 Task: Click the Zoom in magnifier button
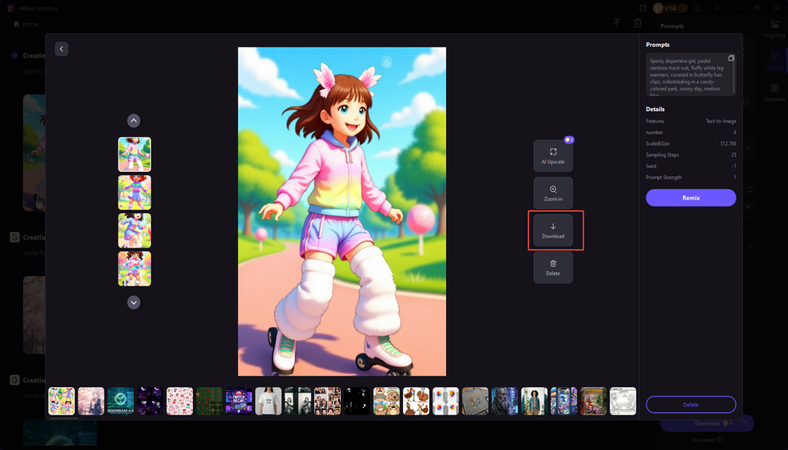(553, 193)
